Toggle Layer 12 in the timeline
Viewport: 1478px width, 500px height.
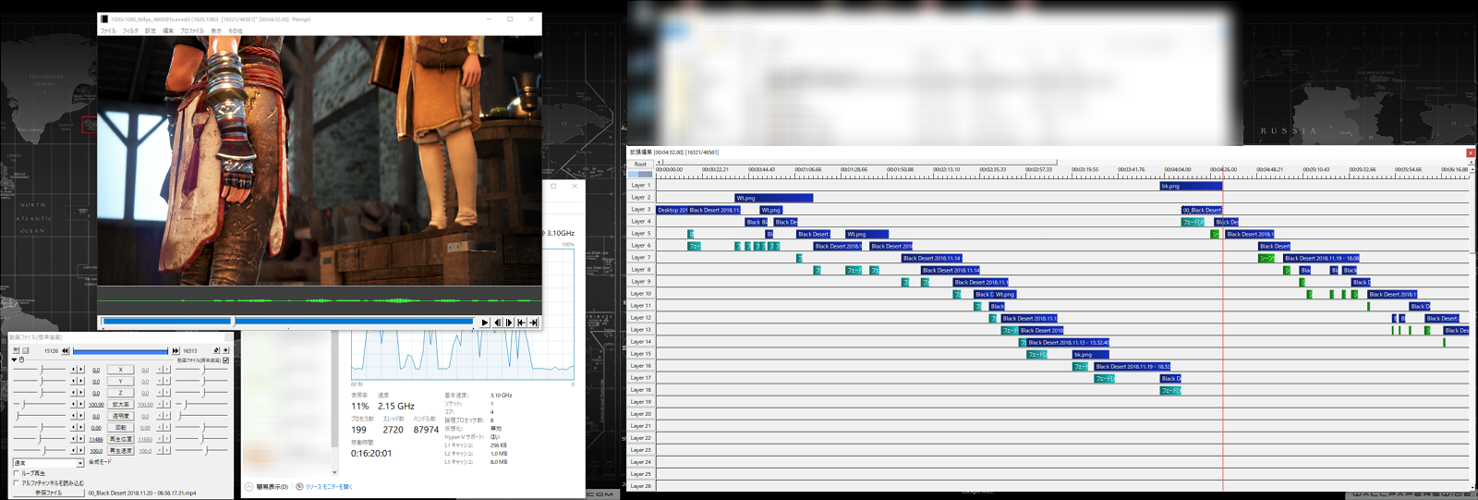[640, 317]
